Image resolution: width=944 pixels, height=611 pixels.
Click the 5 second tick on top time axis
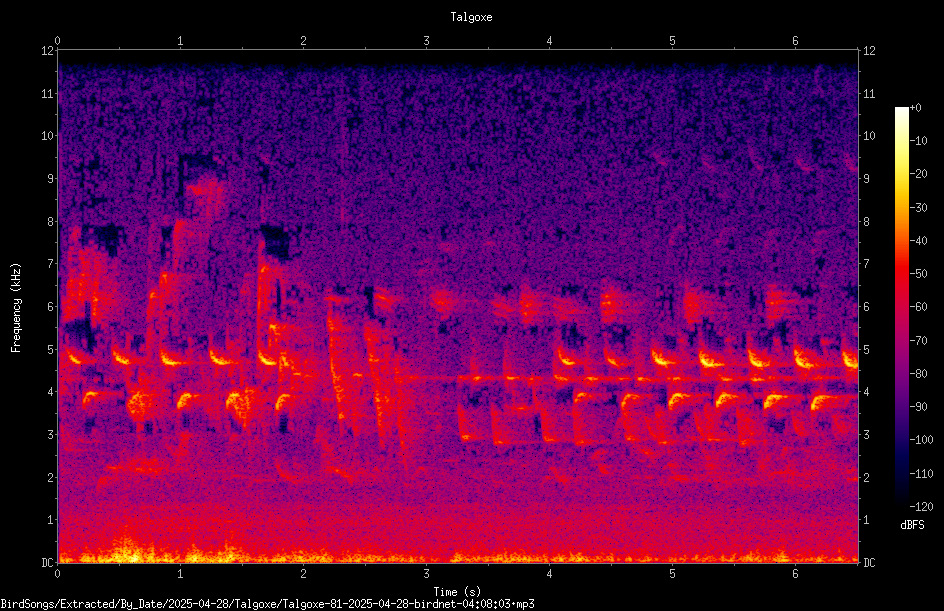point(672,41)
